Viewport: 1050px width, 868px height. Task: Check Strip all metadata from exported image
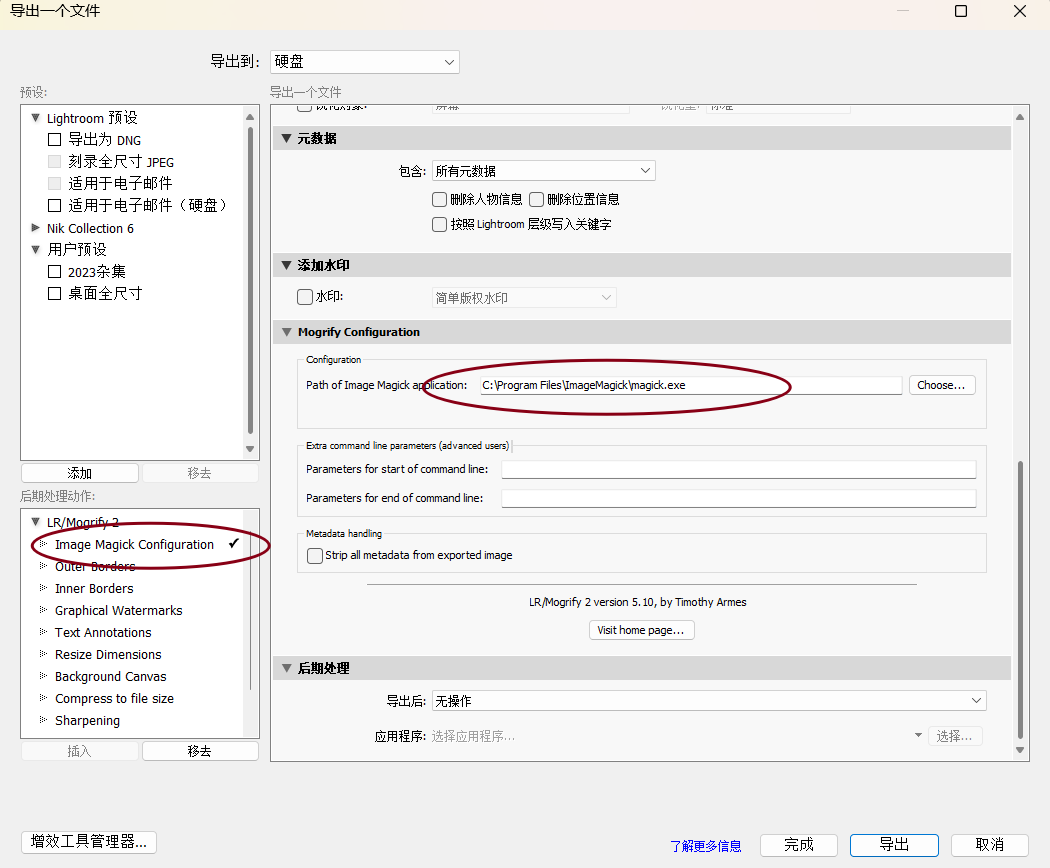(315, 556)
